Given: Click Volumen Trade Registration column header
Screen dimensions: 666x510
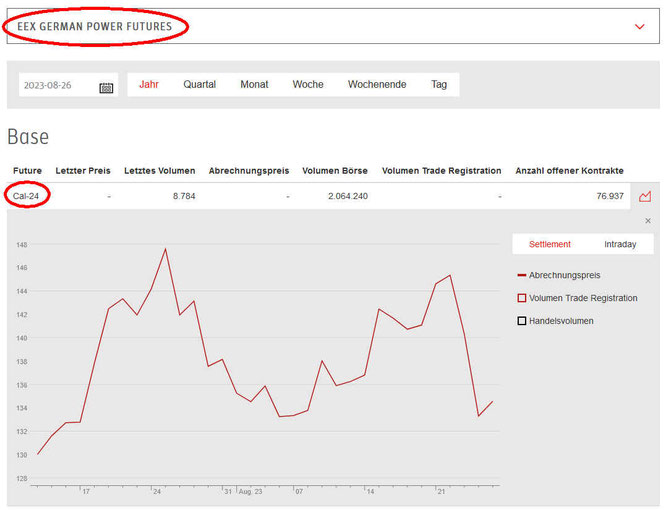Looking at the screenshot, I should 441,171.
